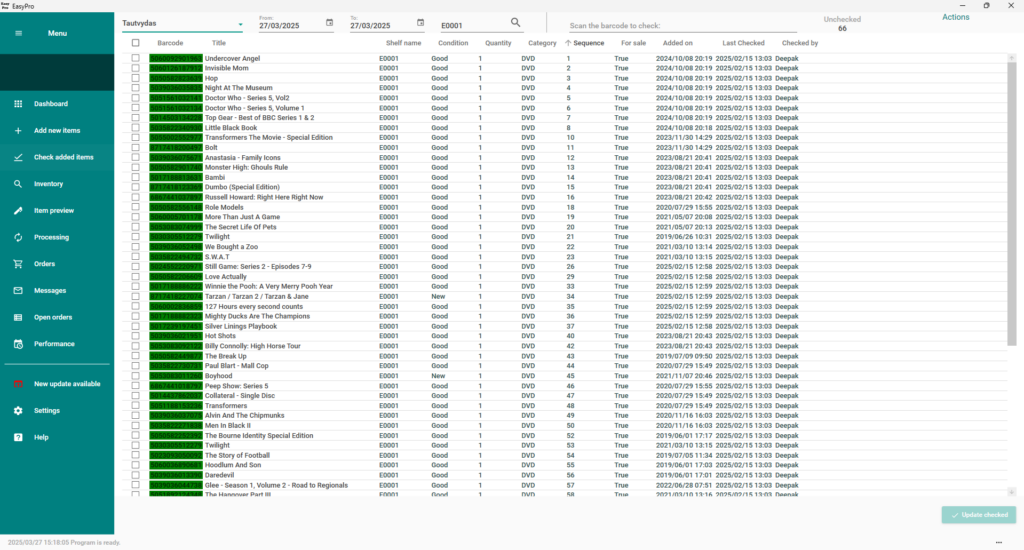Click the Unchecked 66 counter
The image size is (1024, 550).
[842, 24]
